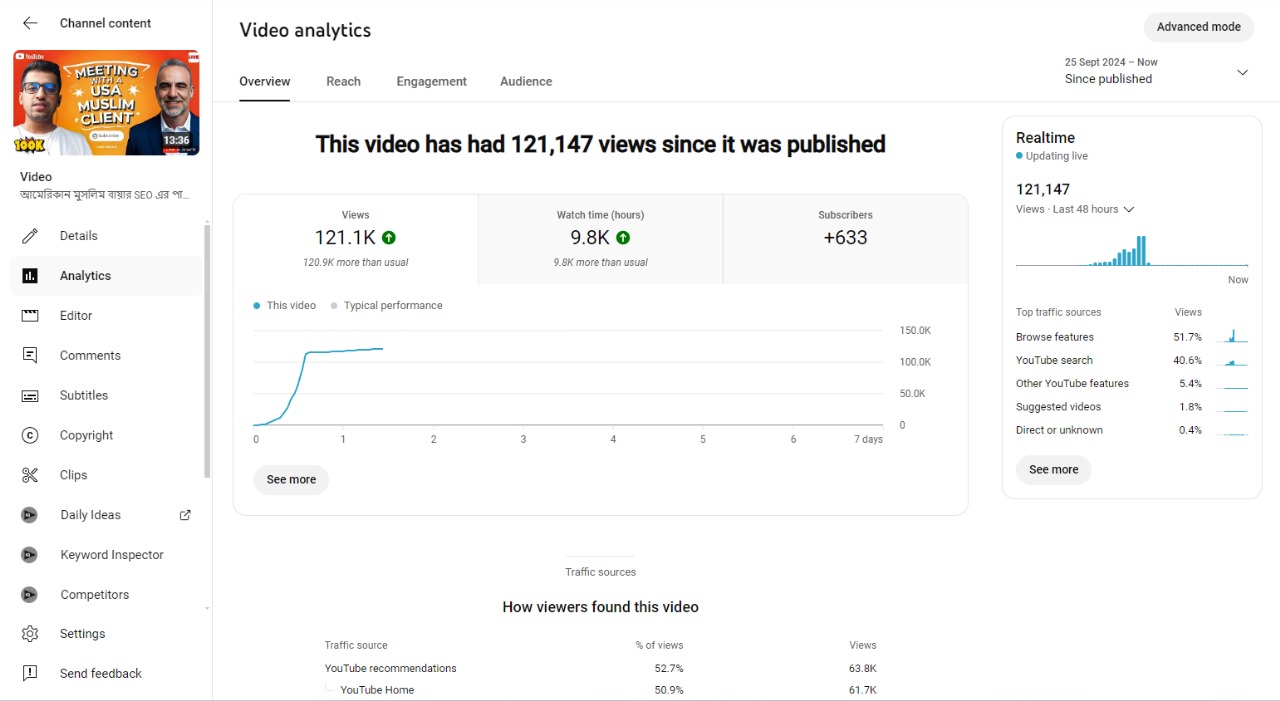Image resolution: width=1280 pixels, height=701 pixels.
Task: Open the Settings gear icon
Action: coord(30,634)
